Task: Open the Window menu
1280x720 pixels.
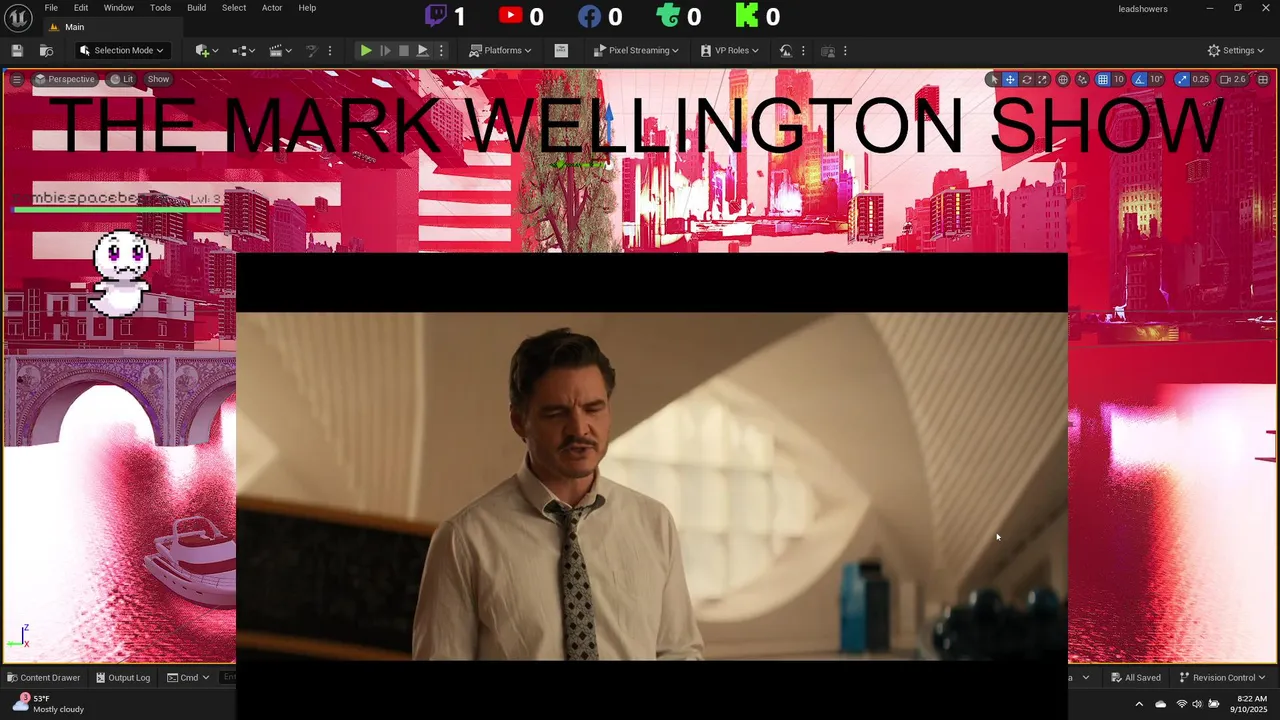Action: [x=118, y=8]
